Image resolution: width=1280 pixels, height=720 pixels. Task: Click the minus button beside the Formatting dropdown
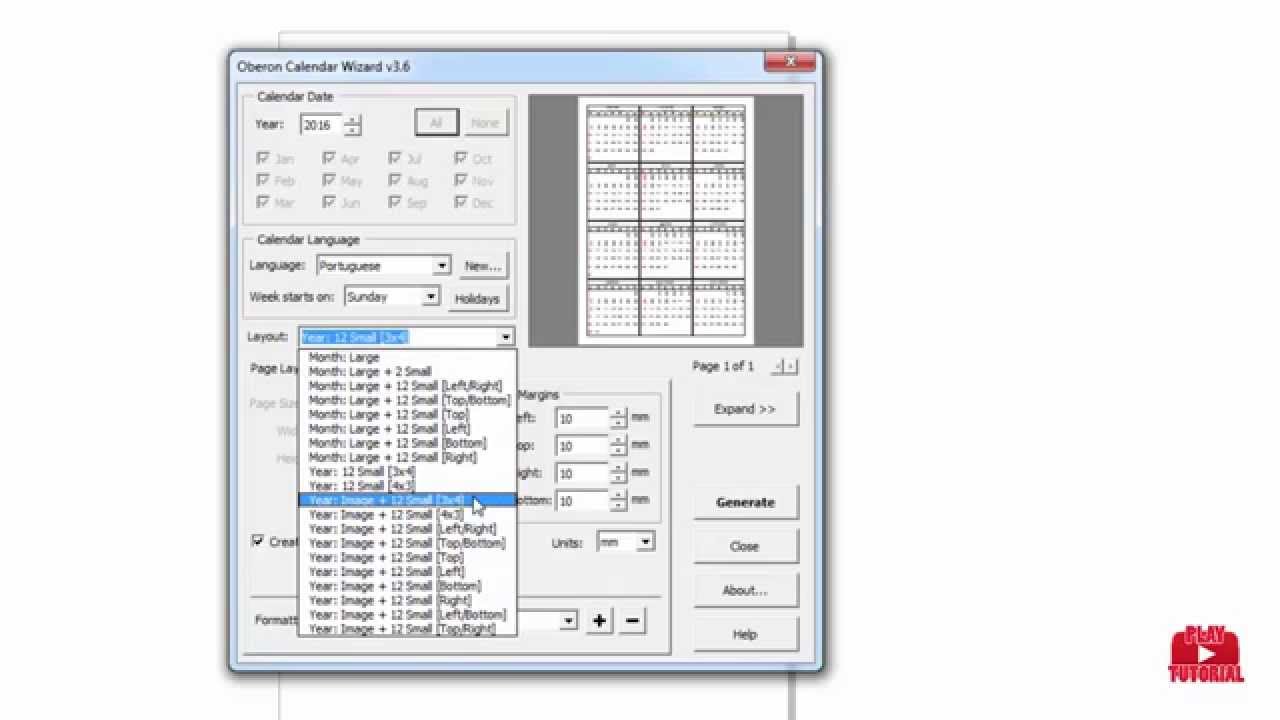pyautogui.click(x=632, y=621)
